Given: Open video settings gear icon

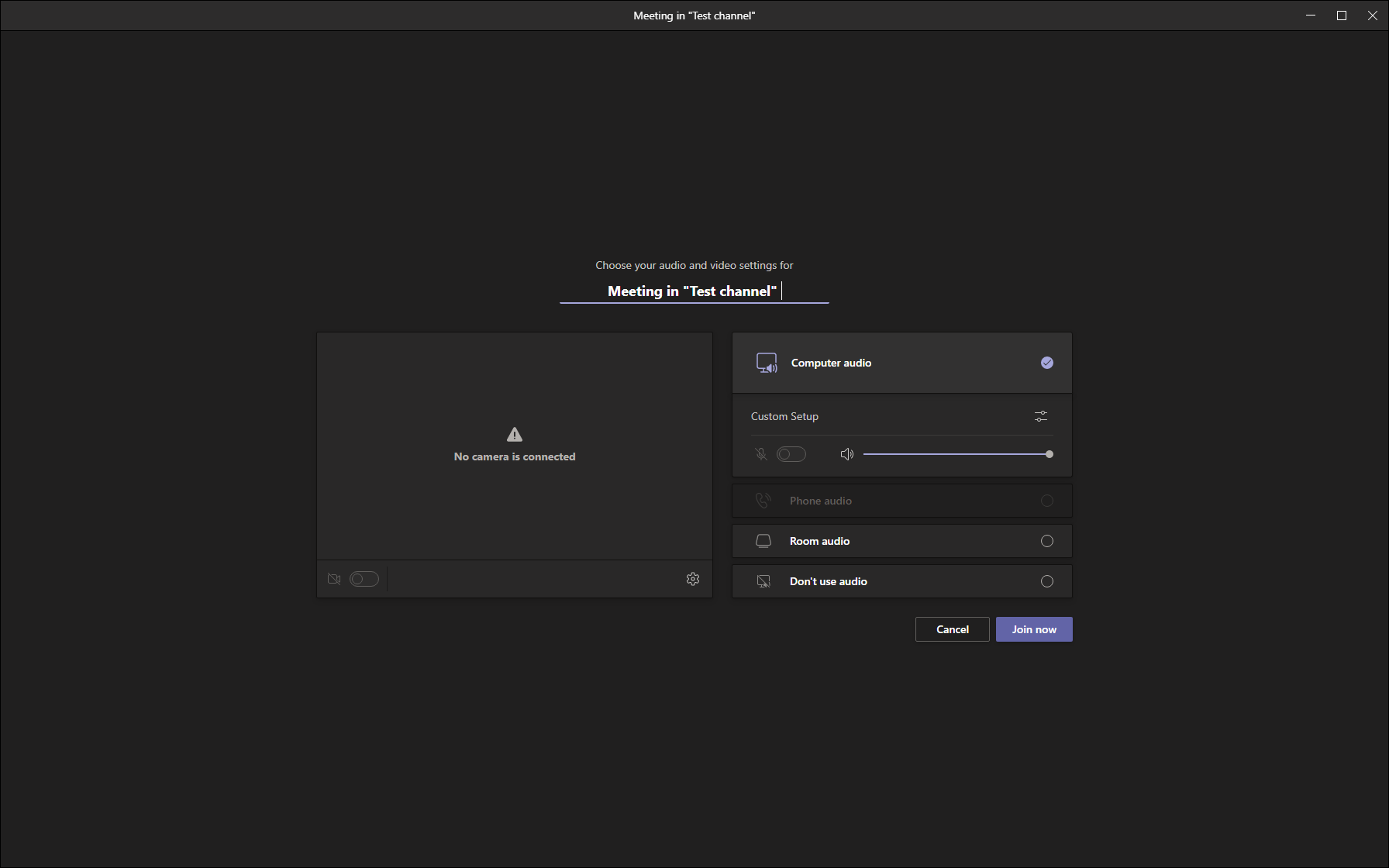Looking at the screenshot, I should tap(693, 579).
